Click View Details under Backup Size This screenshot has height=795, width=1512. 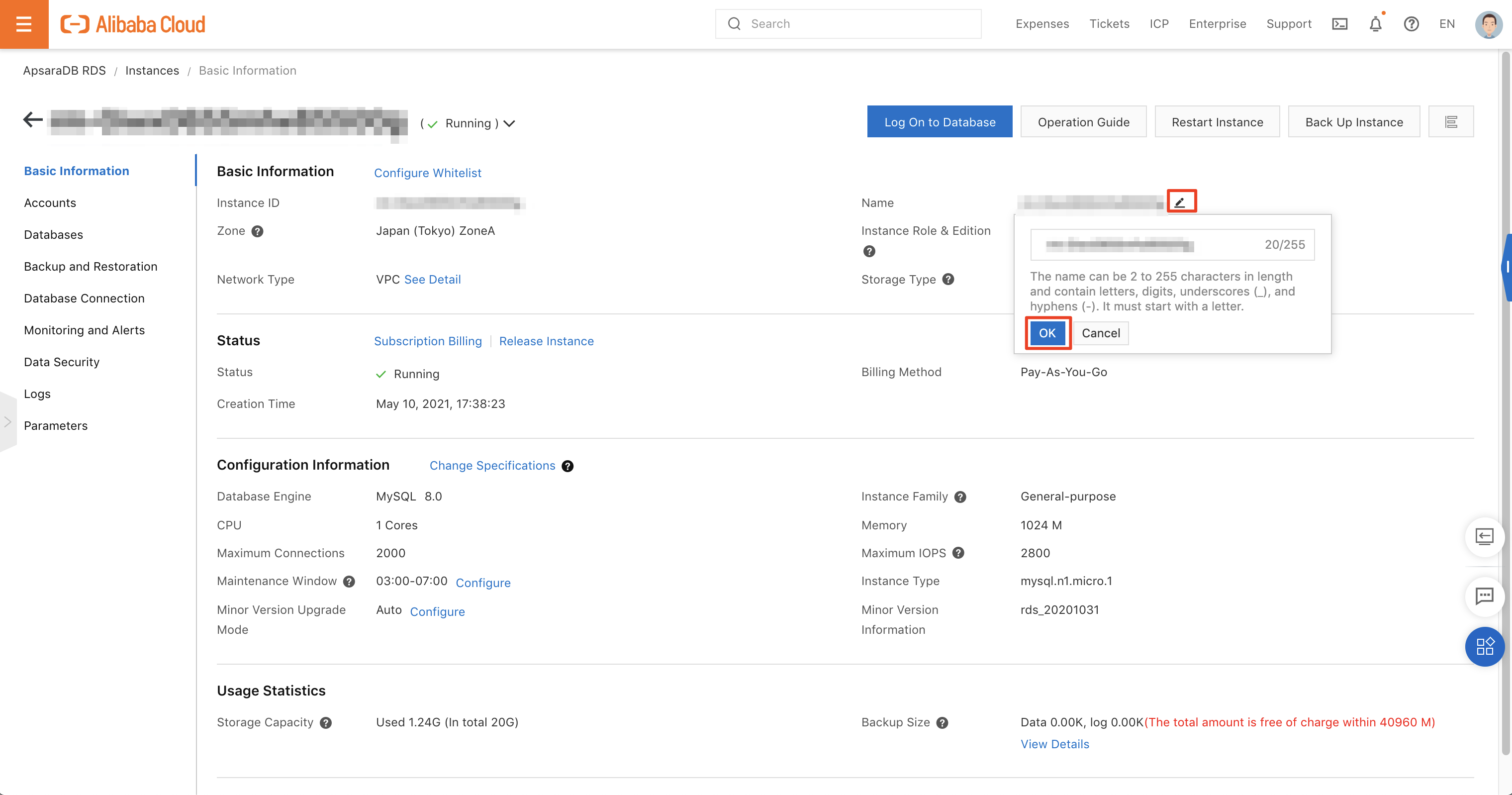click(x=1054, y=744)
